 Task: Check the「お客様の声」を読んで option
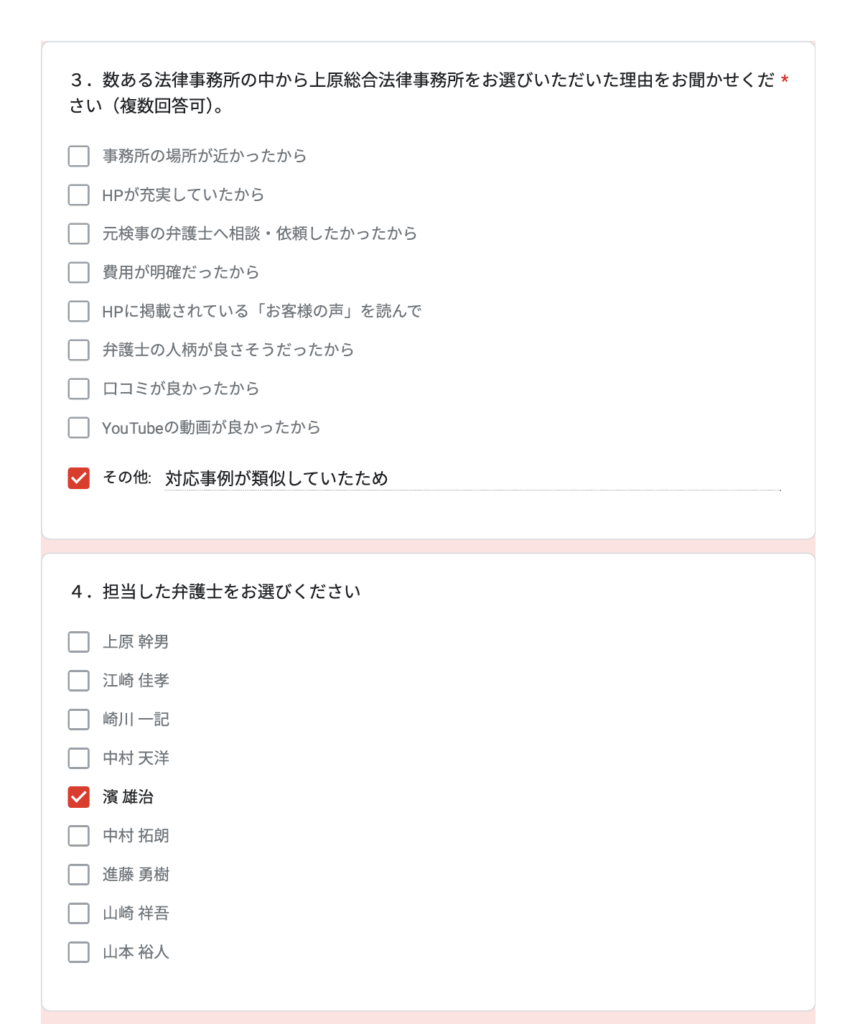point(79,311)
